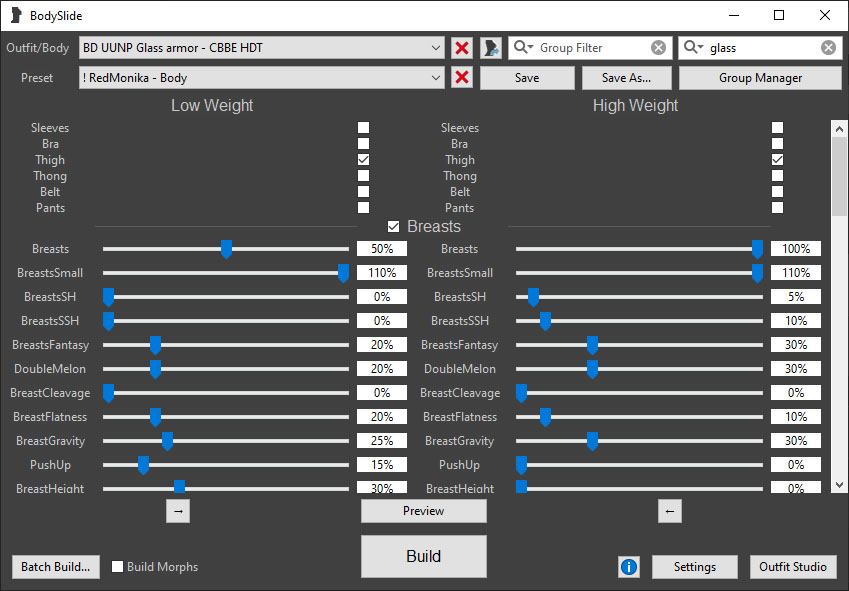
Task: Click the Preview button
Action: point(423,511)
